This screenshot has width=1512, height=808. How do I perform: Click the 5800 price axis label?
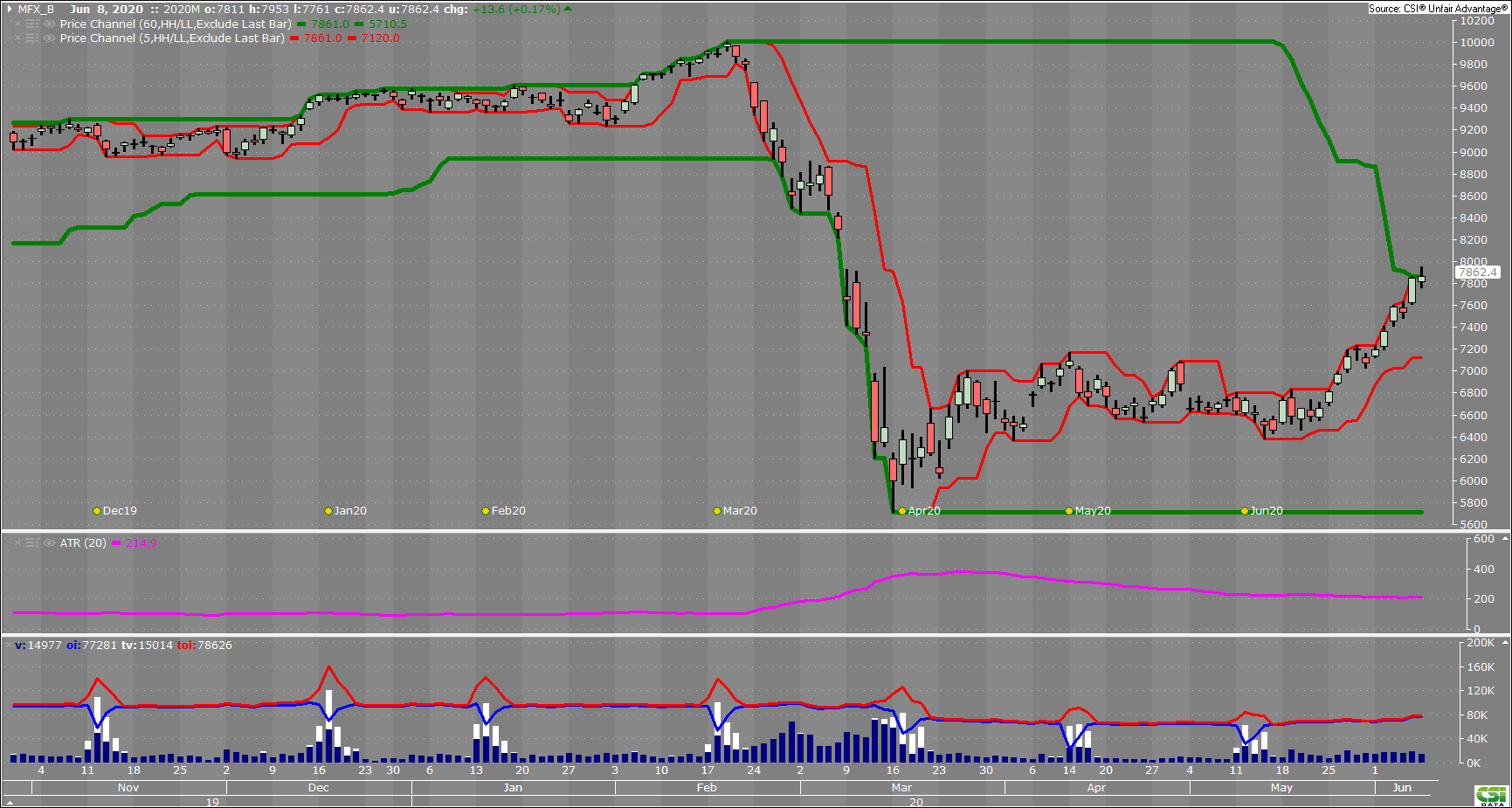(1474, 503)
